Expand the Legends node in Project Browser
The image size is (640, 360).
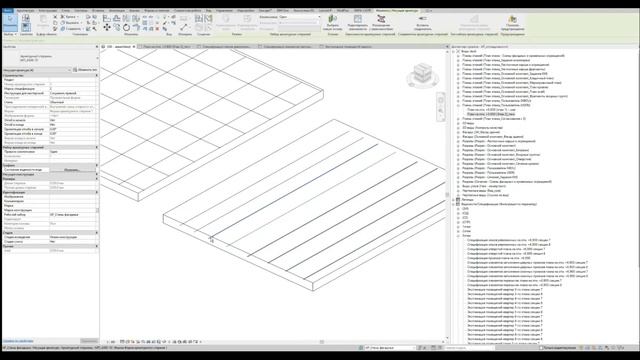453,200
